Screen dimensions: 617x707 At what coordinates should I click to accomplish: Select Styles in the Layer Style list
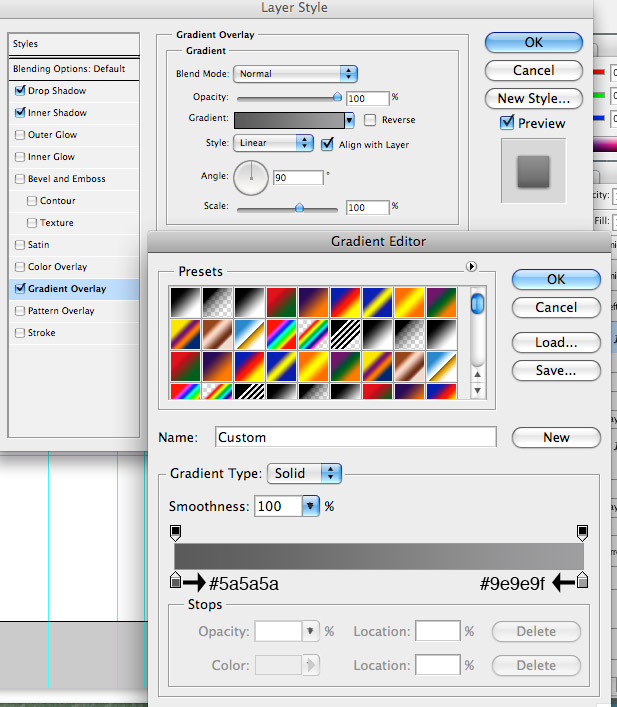[74, 44]
